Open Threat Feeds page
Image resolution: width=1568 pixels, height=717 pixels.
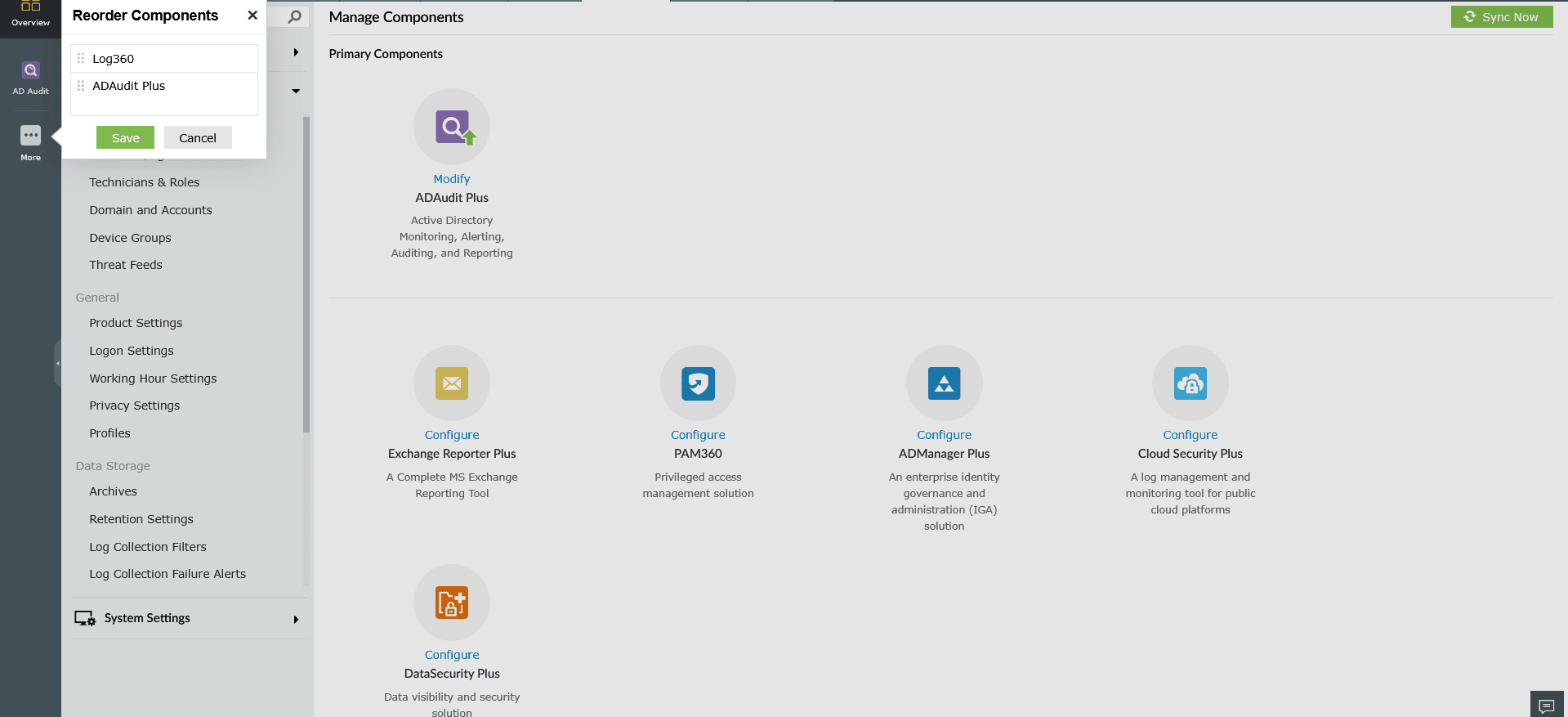(126, 265)
